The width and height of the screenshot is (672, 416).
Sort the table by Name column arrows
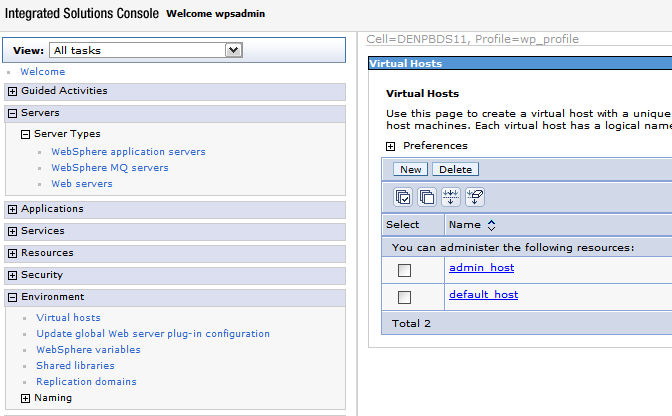pos(491,225)
